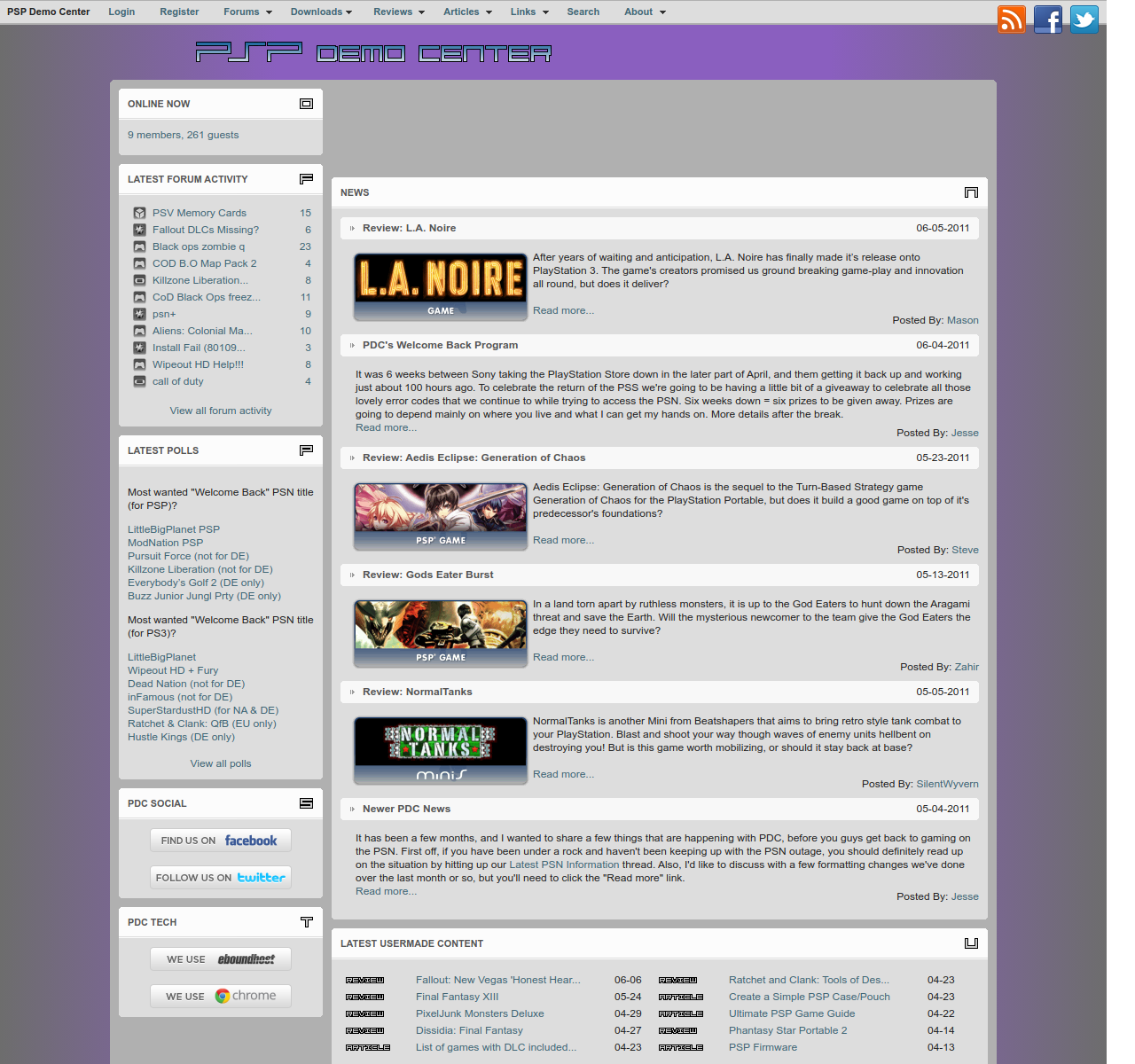The height and width of the screenshot is (1064, 1135).
Task: Expand the Forums dropdown menu
Action: pos(247,12)
